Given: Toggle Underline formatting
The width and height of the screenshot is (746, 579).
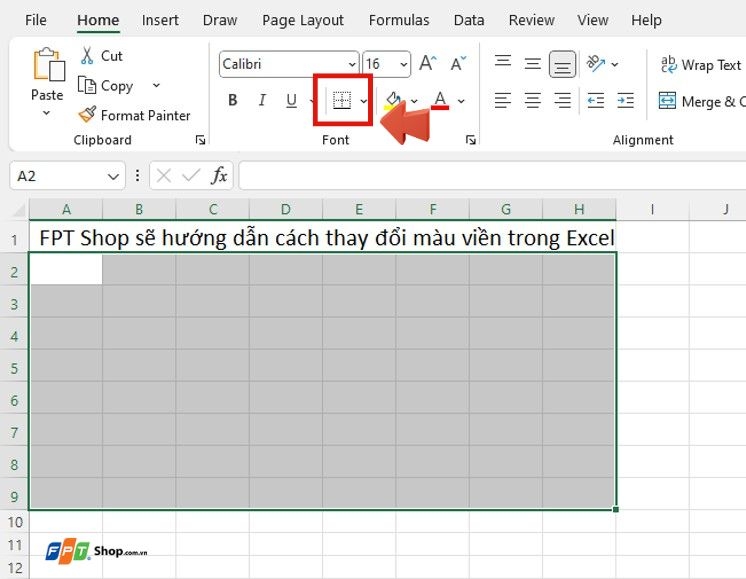Looking at the screenshot, I should click(292, 100).
